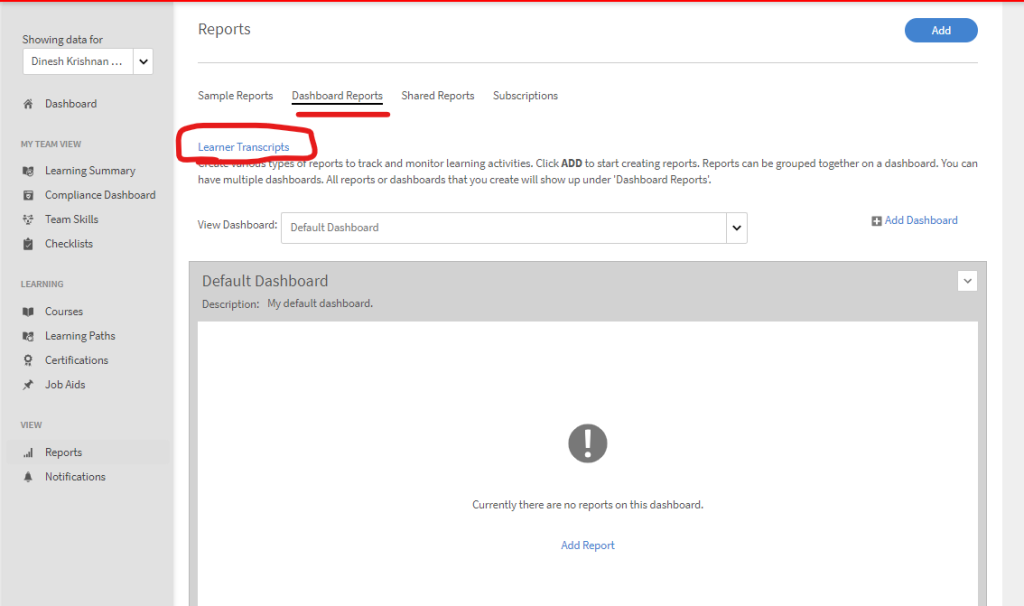Viewport: 1024px width, 606px height.
Task: Click the Checklists clipboard icon
Action: [x=28, y=244]
